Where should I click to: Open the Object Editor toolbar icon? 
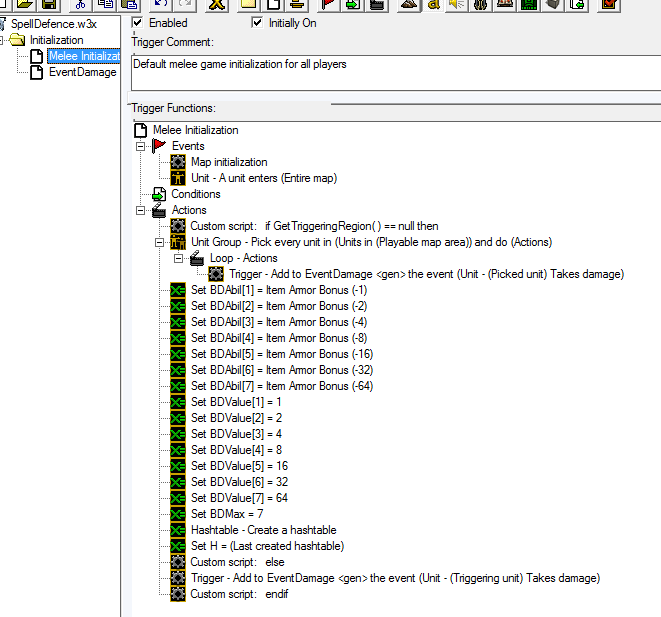481,4
